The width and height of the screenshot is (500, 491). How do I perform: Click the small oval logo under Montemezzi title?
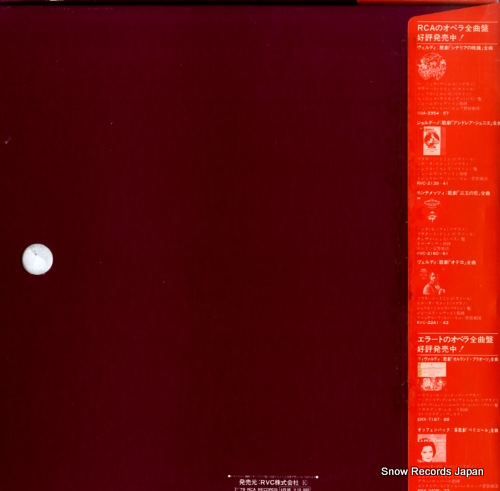(432, 202)
